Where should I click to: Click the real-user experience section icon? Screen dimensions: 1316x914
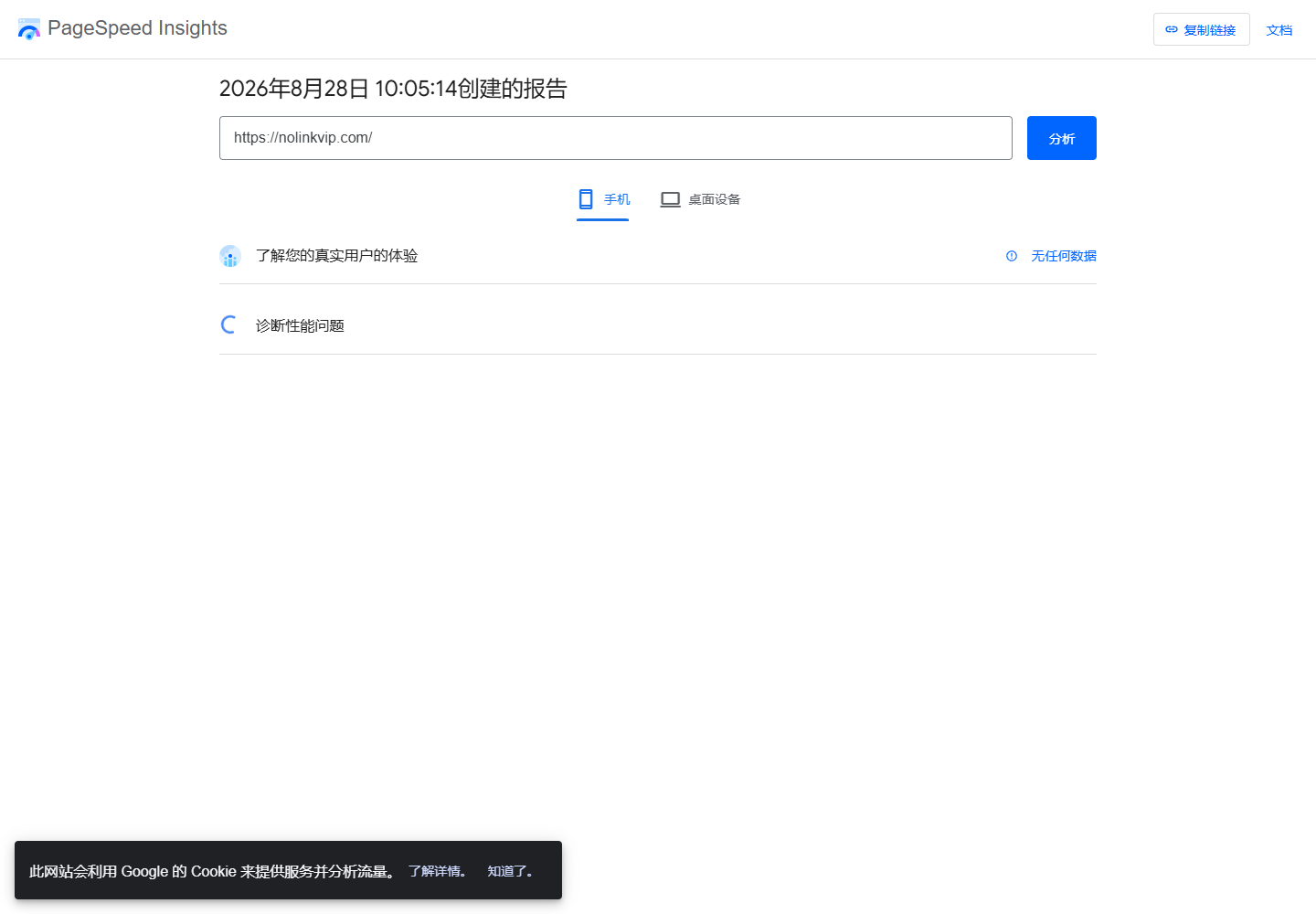(x=230, y=256)
